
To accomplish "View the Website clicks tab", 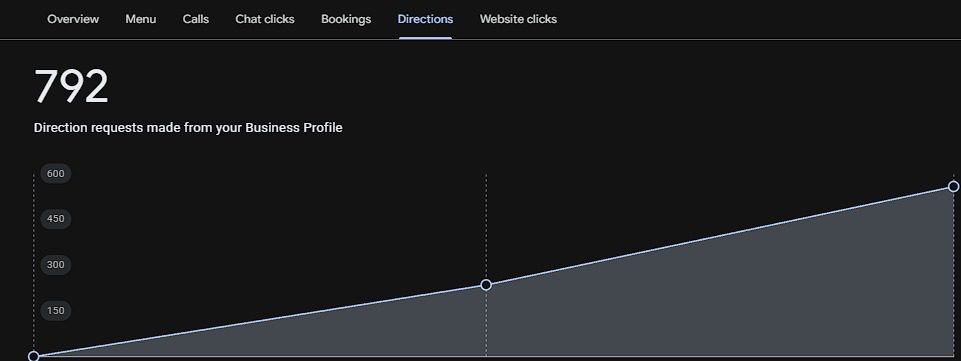I will 518,19.
